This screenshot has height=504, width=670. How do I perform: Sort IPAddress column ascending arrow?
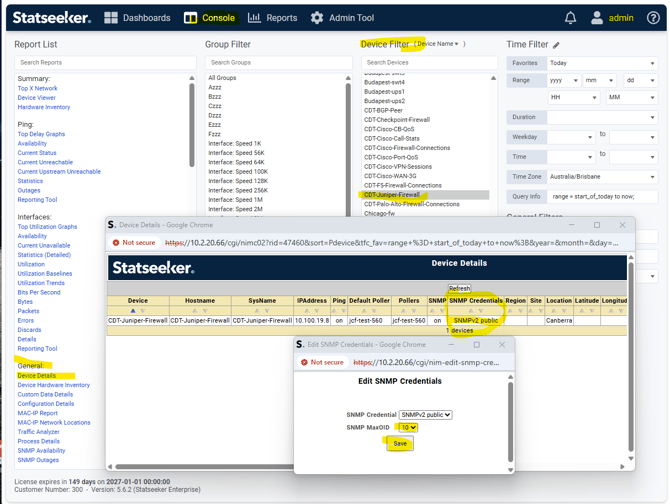[x=307, y=311]
